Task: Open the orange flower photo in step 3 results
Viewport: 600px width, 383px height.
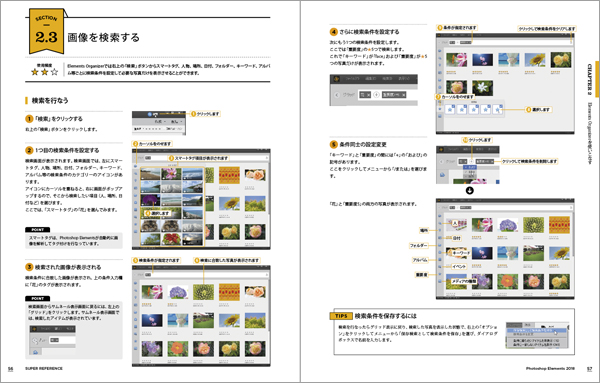Action: [178, 348]
